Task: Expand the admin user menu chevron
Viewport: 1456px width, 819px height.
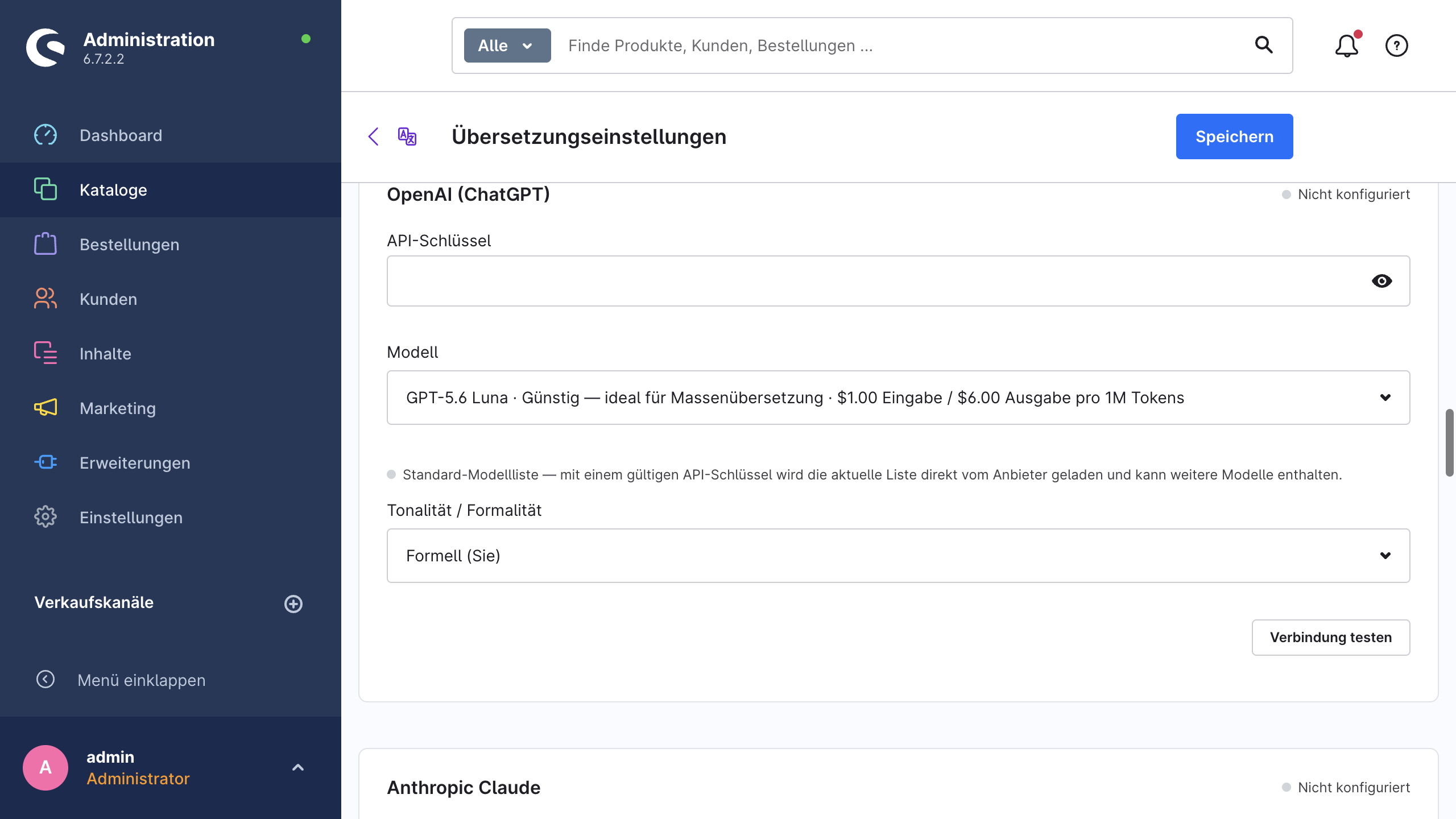Action: (298, 767)
